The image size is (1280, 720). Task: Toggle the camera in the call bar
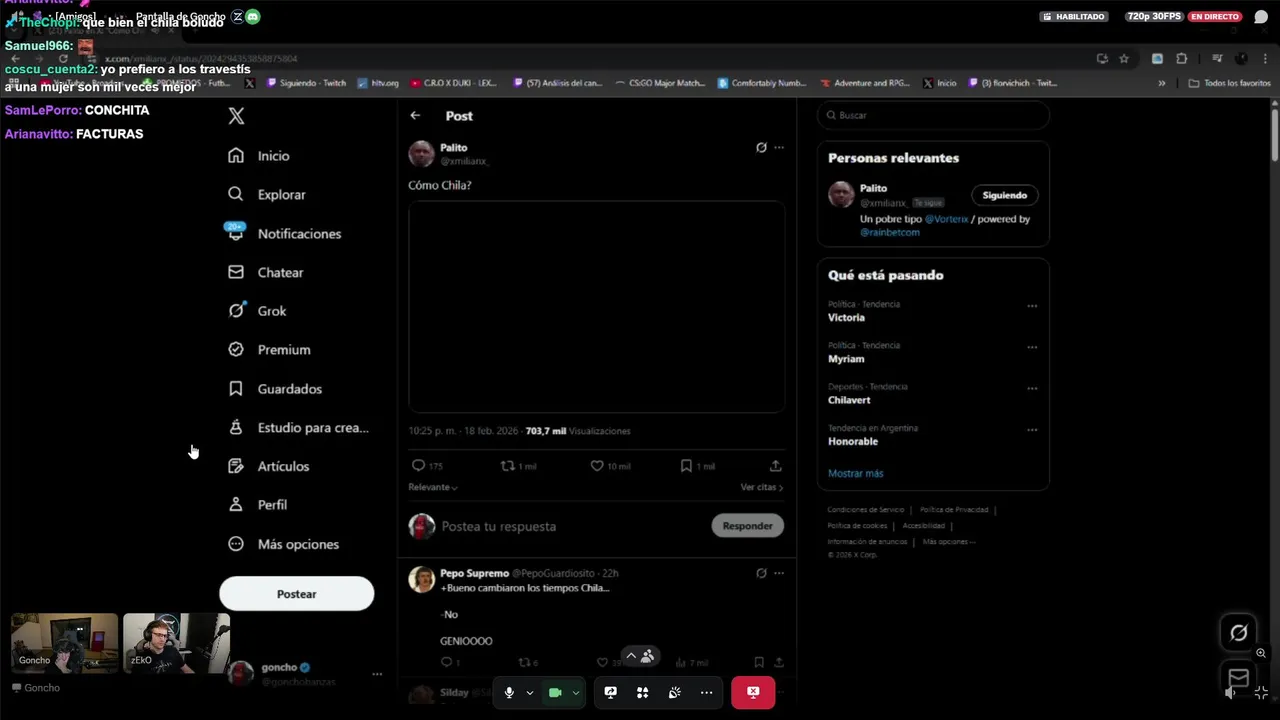555,692
